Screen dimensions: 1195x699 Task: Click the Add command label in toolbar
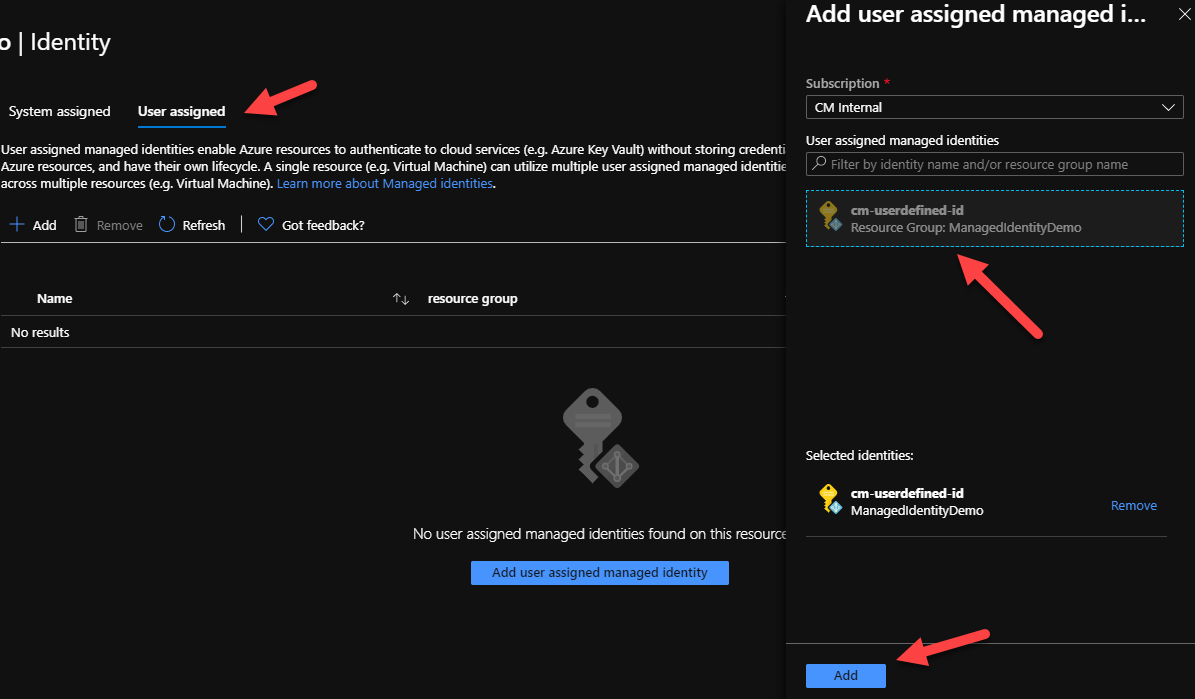[x=44, y=225]
